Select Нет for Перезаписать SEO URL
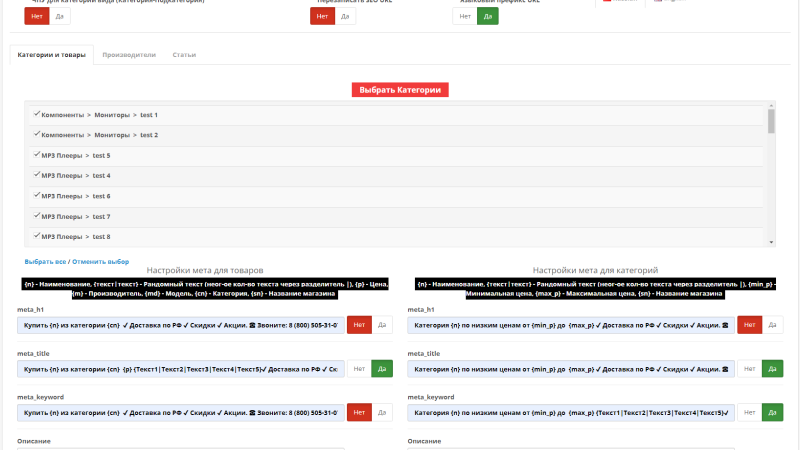 click(x=322, y=16)
